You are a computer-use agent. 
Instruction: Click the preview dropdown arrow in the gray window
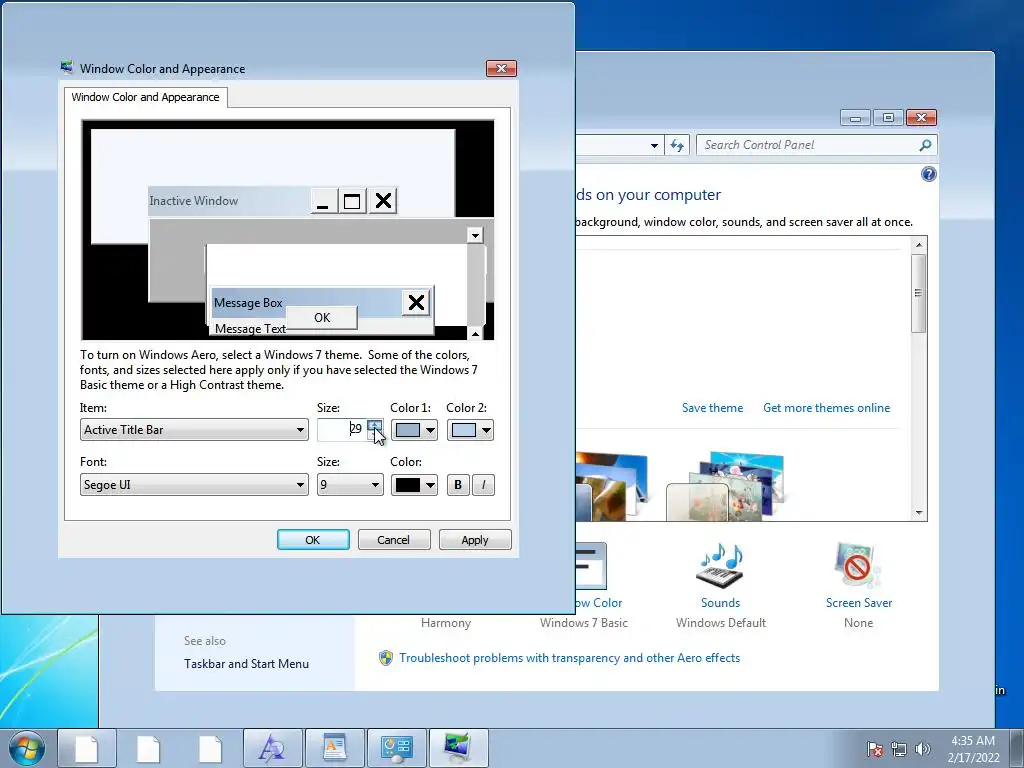click(475, 235)
